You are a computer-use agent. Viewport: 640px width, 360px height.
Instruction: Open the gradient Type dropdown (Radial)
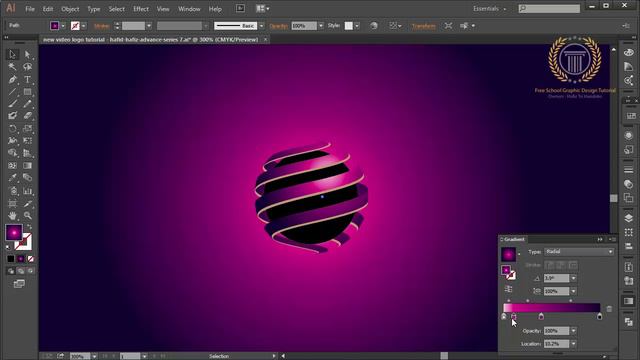pos(579,252)
